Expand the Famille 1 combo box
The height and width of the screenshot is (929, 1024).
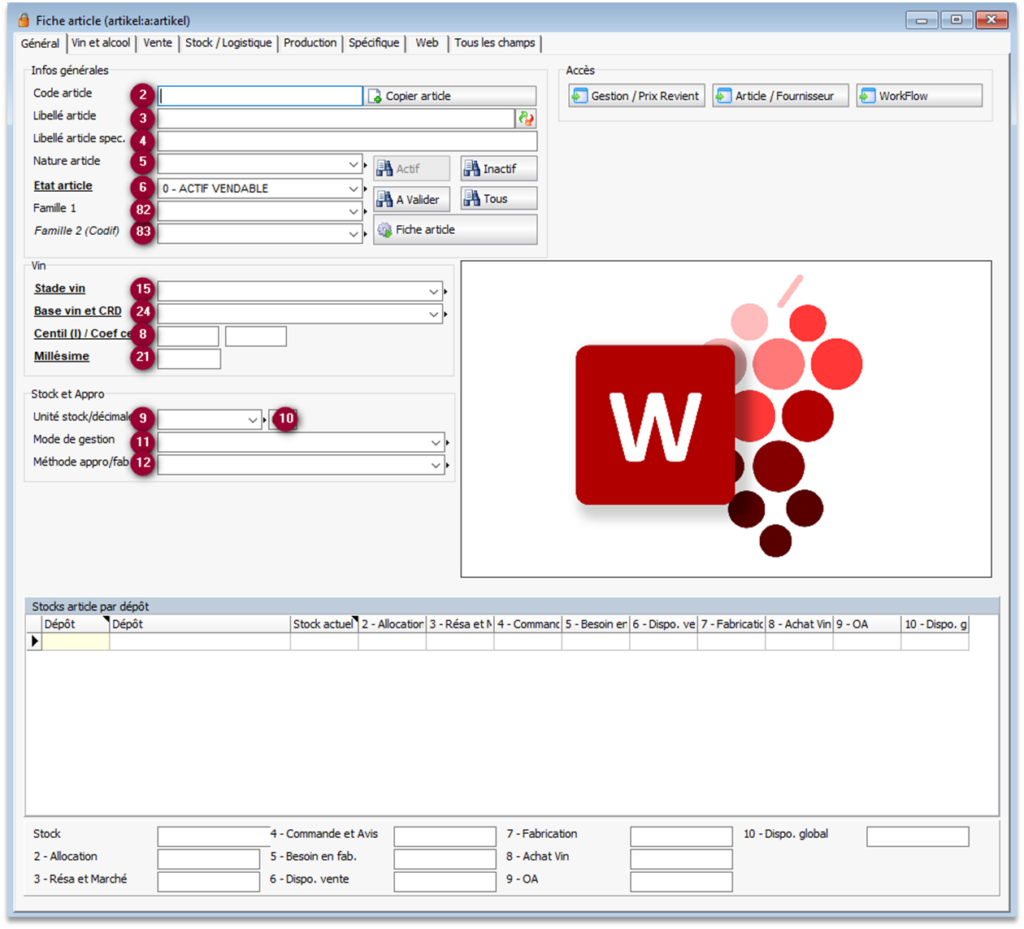coord(354,211)
